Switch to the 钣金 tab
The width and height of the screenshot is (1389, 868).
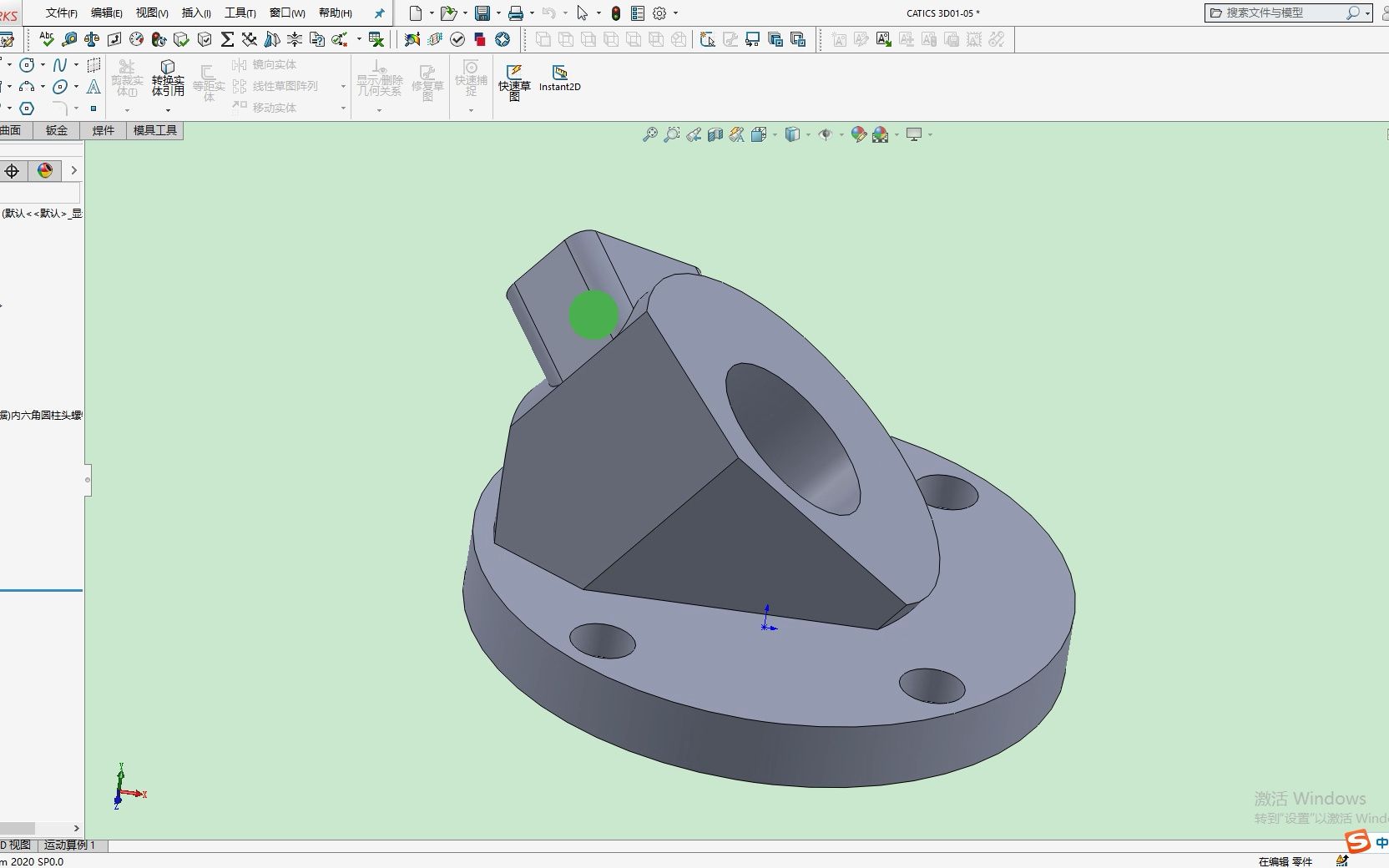(x=55, y=130)
